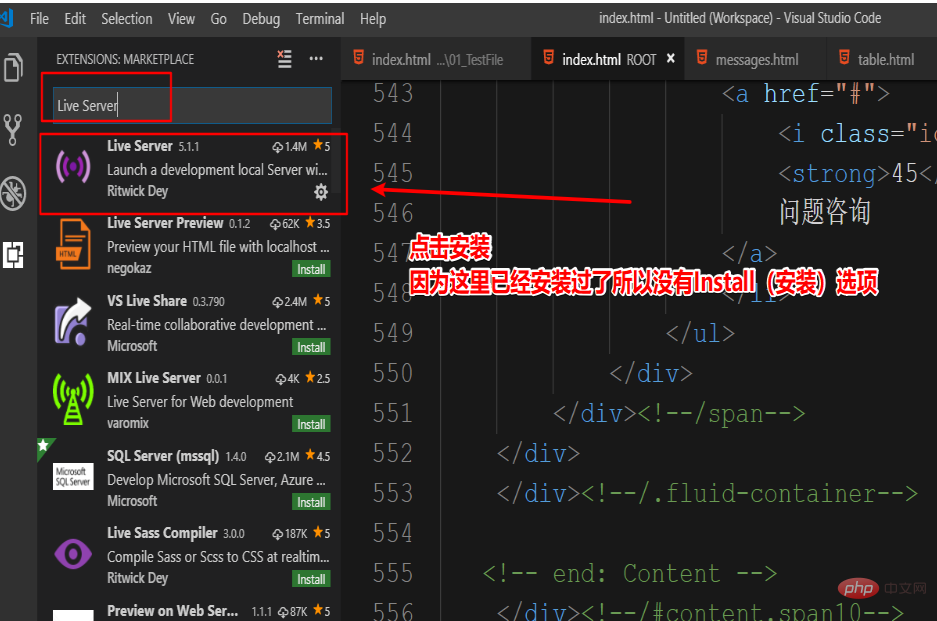
Task: Select VS Live Share extension title
Action: 147,301
